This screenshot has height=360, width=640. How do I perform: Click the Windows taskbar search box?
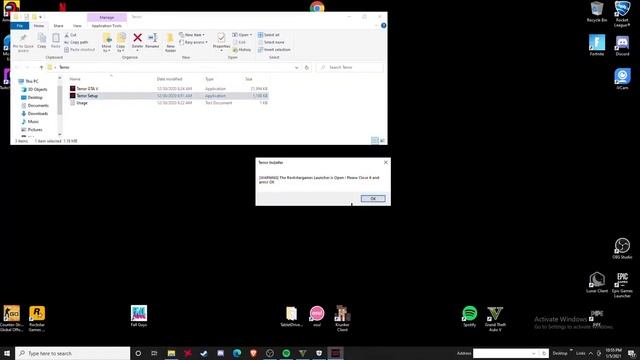pyautogui.click(x=73, y=353)
